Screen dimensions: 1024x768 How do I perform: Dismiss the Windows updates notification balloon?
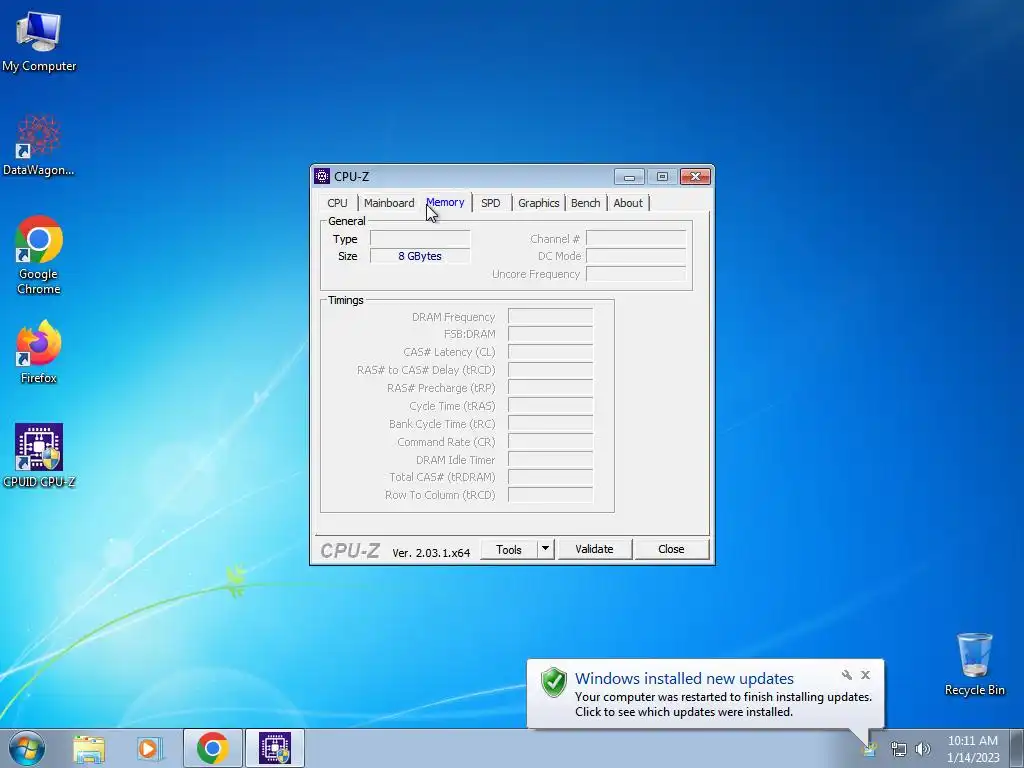point(865,675)
